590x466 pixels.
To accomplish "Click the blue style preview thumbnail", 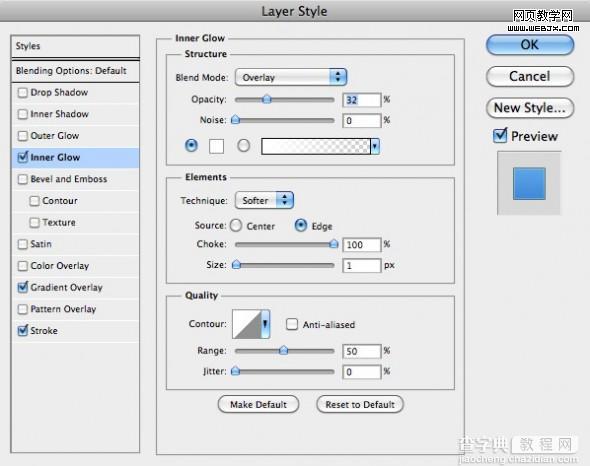I will point(529,184).
